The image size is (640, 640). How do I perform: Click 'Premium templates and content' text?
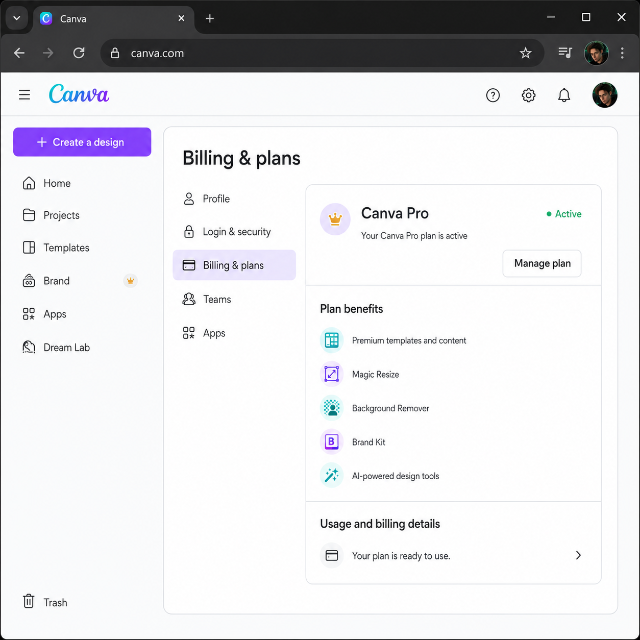coord(409,340)
